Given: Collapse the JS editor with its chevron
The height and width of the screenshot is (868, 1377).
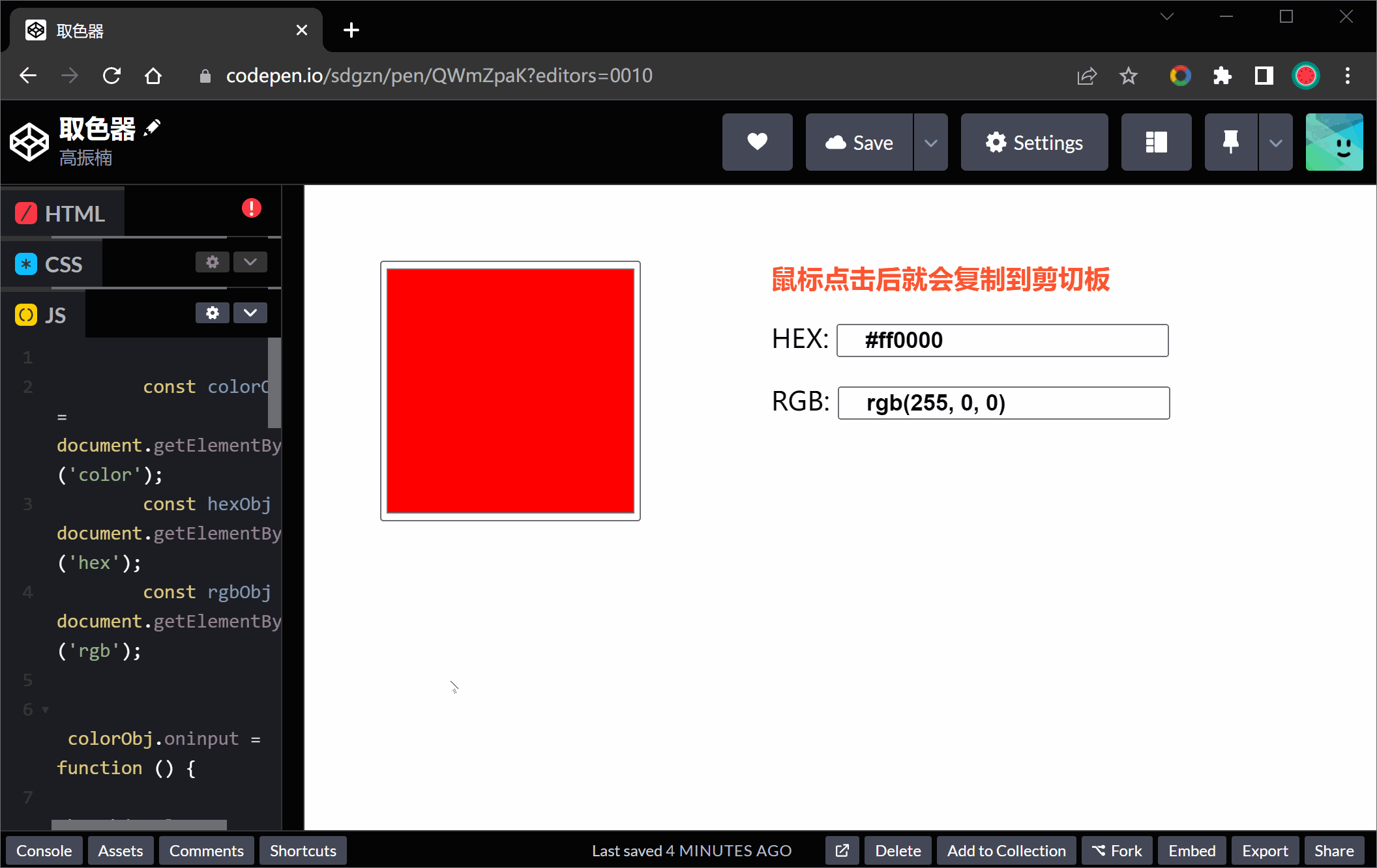Looking at the screenshot, I should 250,313.
